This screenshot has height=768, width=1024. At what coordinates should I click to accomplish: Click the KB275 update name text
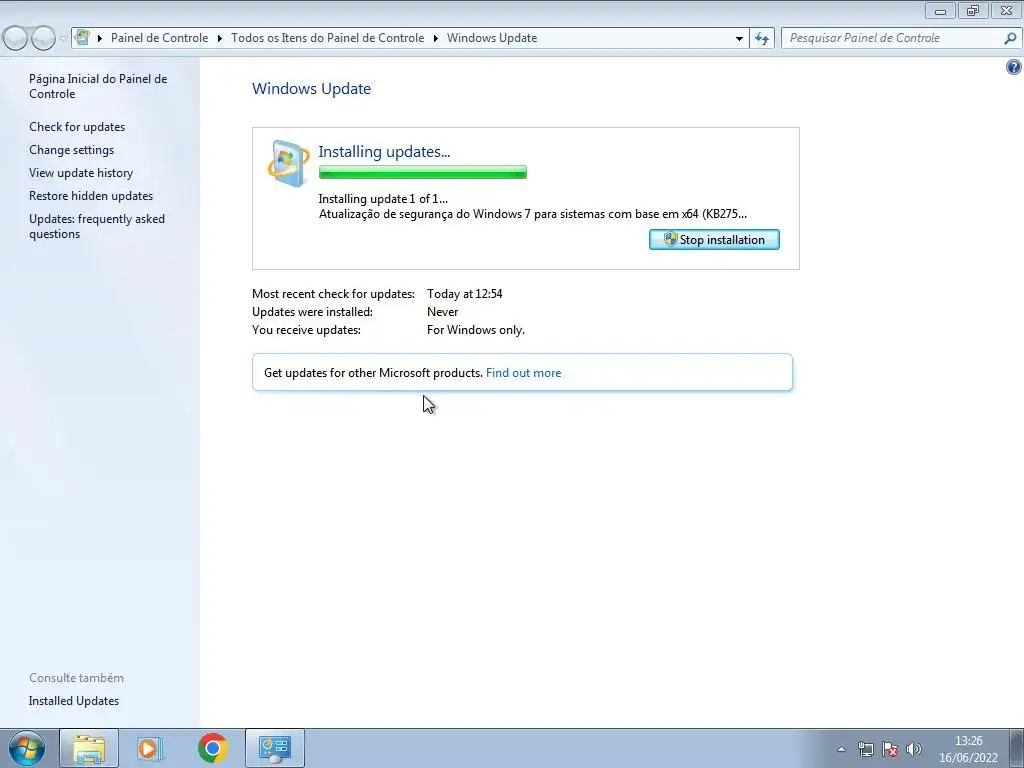[x=533, y=214]
